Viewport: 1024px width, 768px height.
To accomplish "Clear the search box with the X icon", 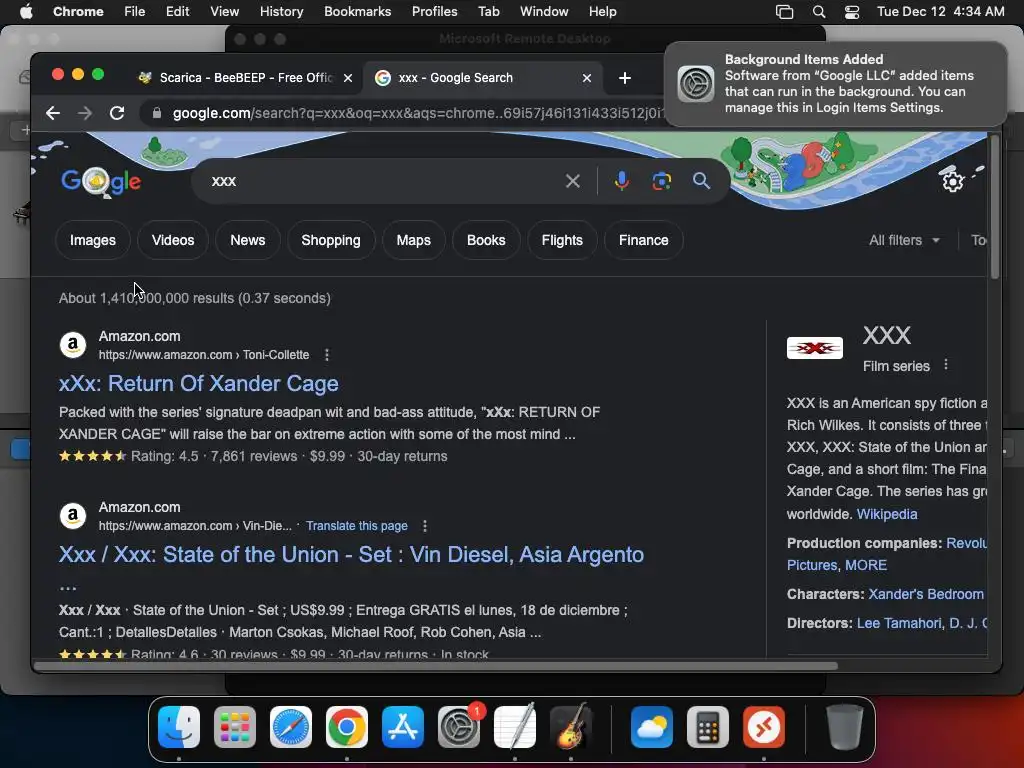I will click(x=573, y=181).
